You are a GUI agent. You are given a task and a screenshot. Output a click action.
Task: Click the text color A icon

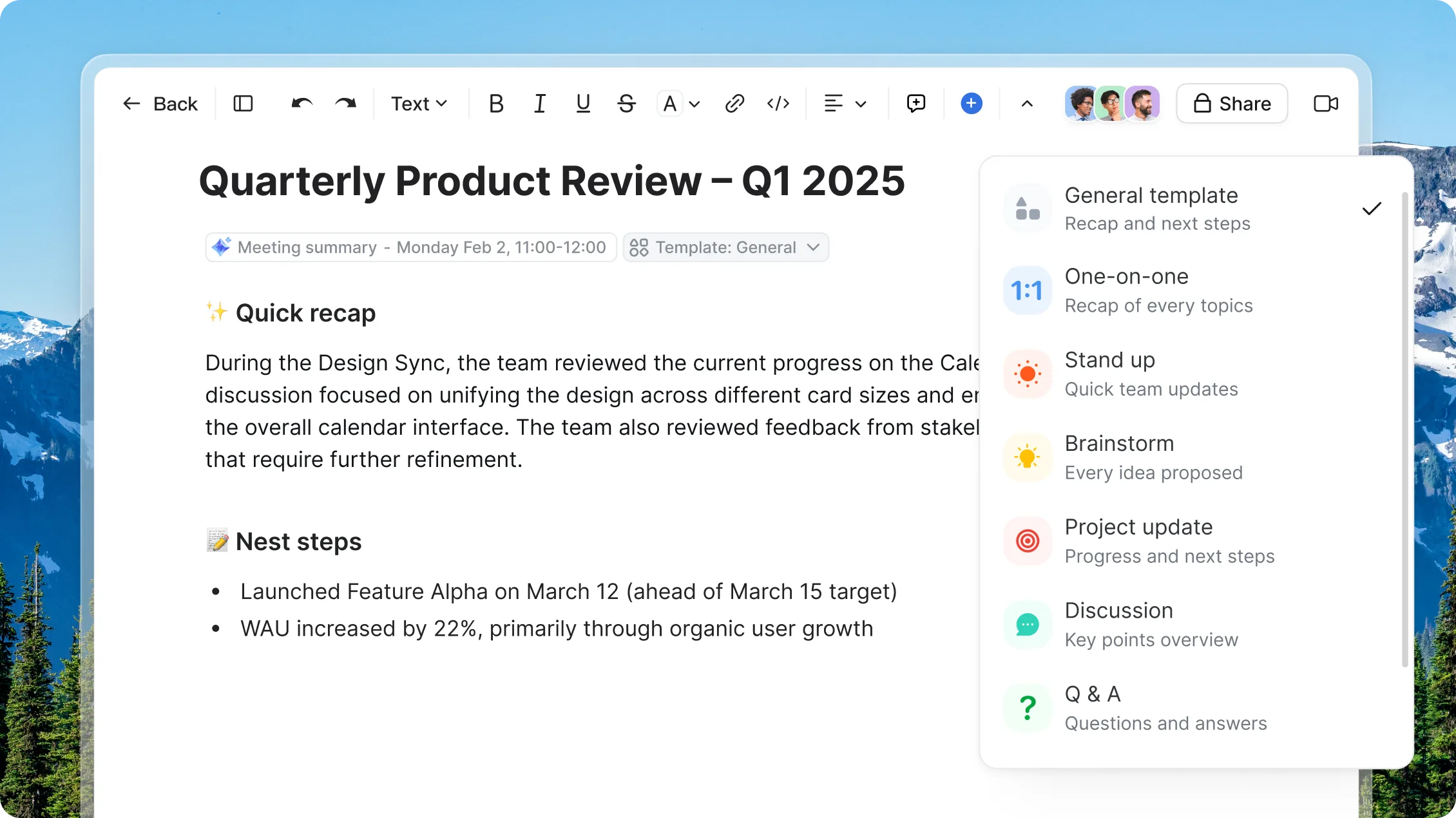click(670, 104)
